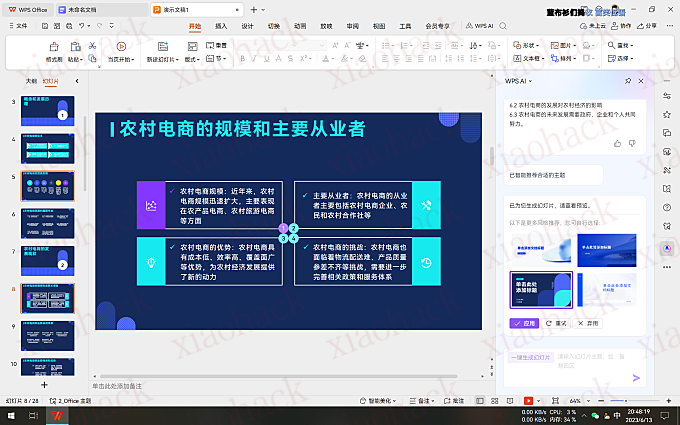
Task: Select slide 6 thumbnail
Action: [x=48, y=223]
